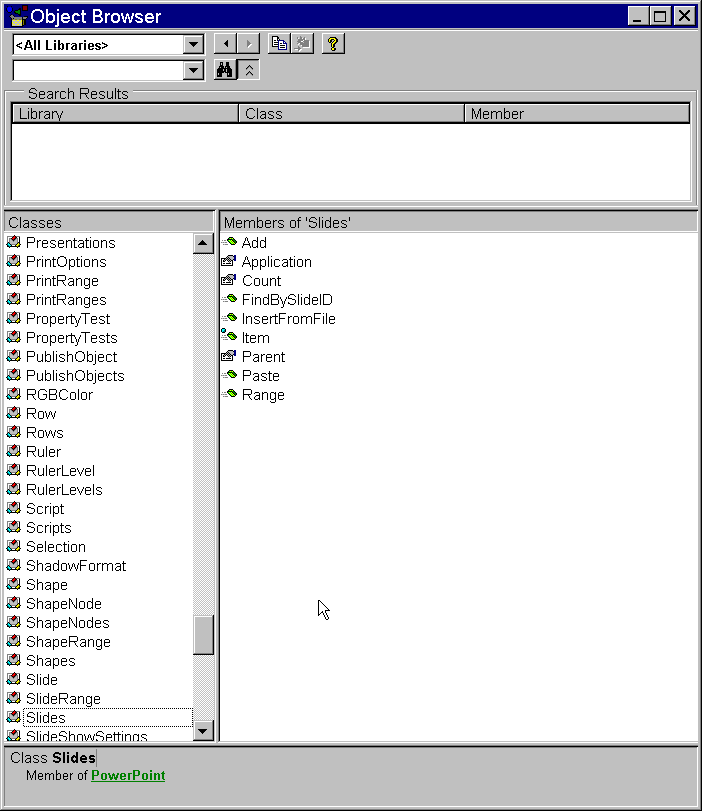Follow the PowerPoint library link
The image size is (702, 811).
point(128,775)
